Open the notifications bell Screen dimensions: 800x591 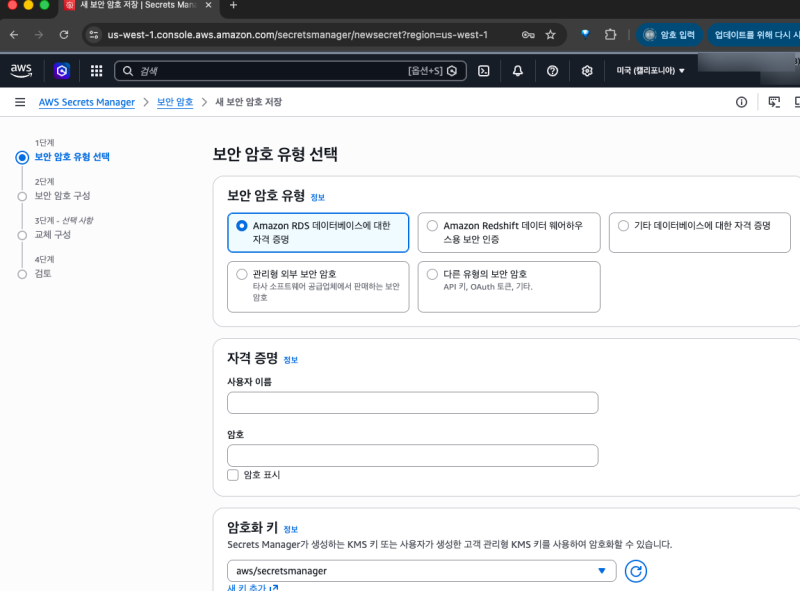[x=518, y=71]
